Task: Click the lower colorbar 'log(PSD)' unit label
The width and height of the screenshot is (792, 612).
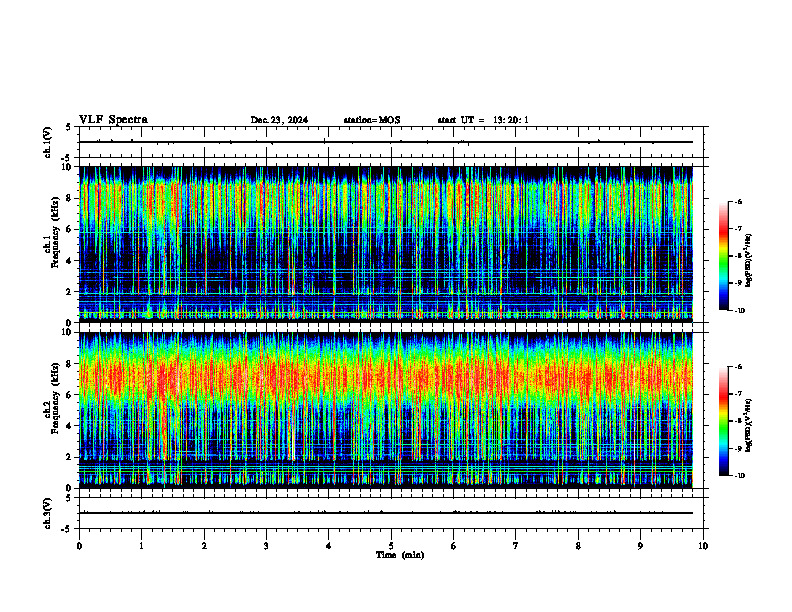Action: (749, 426)
